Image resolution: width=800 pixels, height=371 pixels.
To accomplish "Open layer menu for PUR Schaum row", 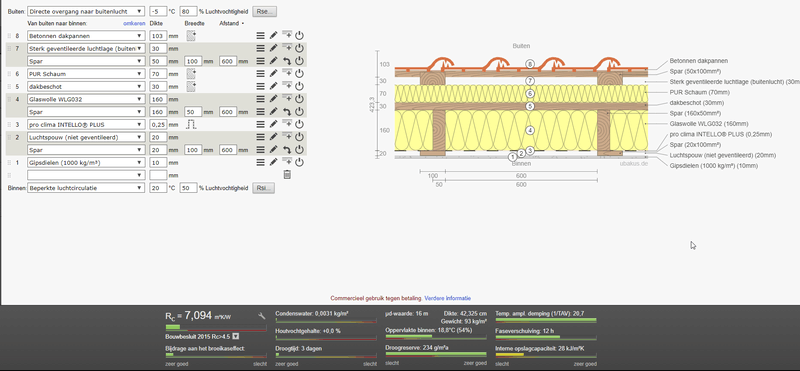I will click(260, 74).
